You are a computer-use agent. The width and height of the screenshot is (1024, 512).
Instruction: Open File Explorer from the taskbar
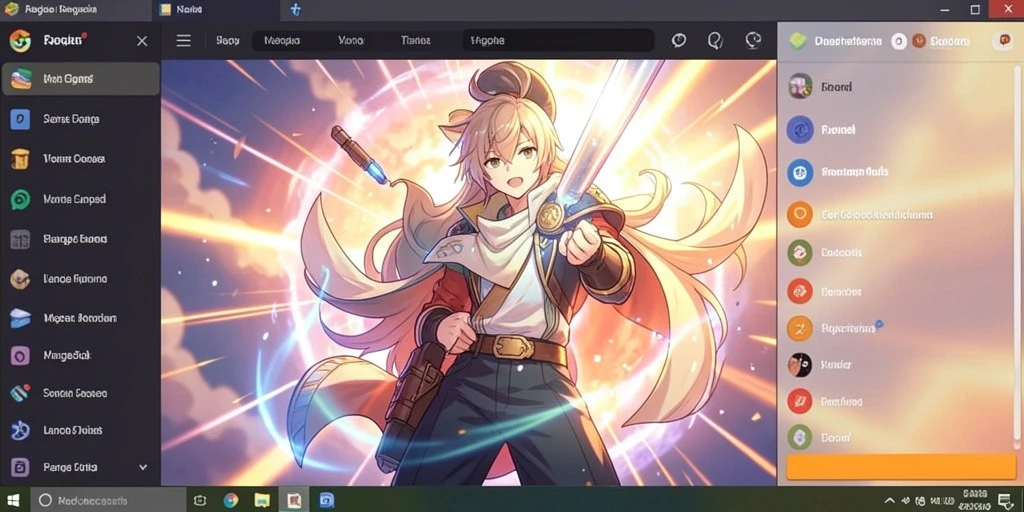coord(262,500)
